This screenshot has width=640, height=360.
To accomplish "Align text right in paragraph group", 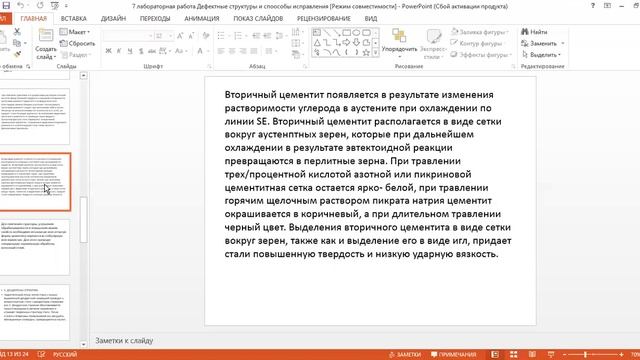I will (243, 51).
